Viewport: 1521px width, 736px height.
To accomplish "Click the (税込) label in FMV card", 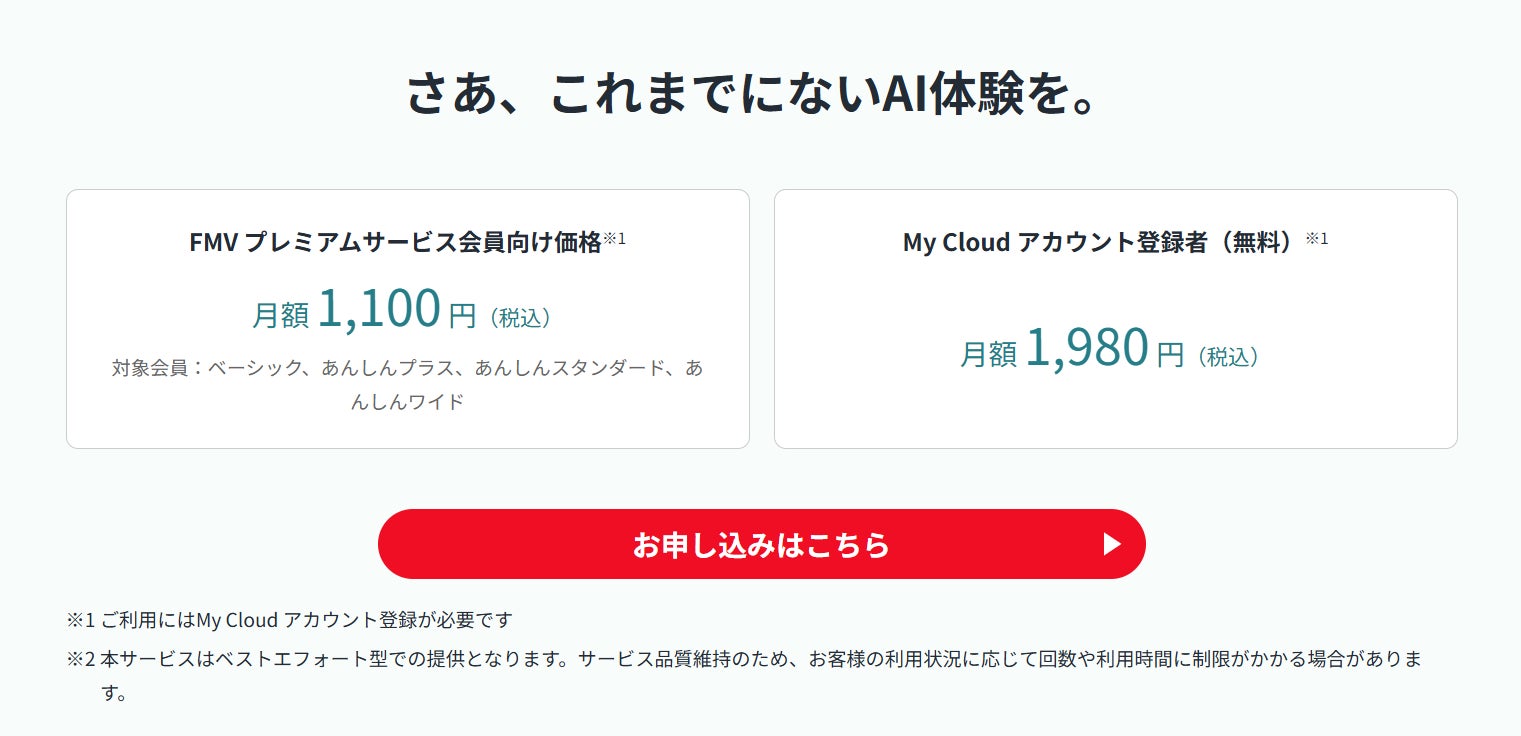I will (x=520, y=318).
